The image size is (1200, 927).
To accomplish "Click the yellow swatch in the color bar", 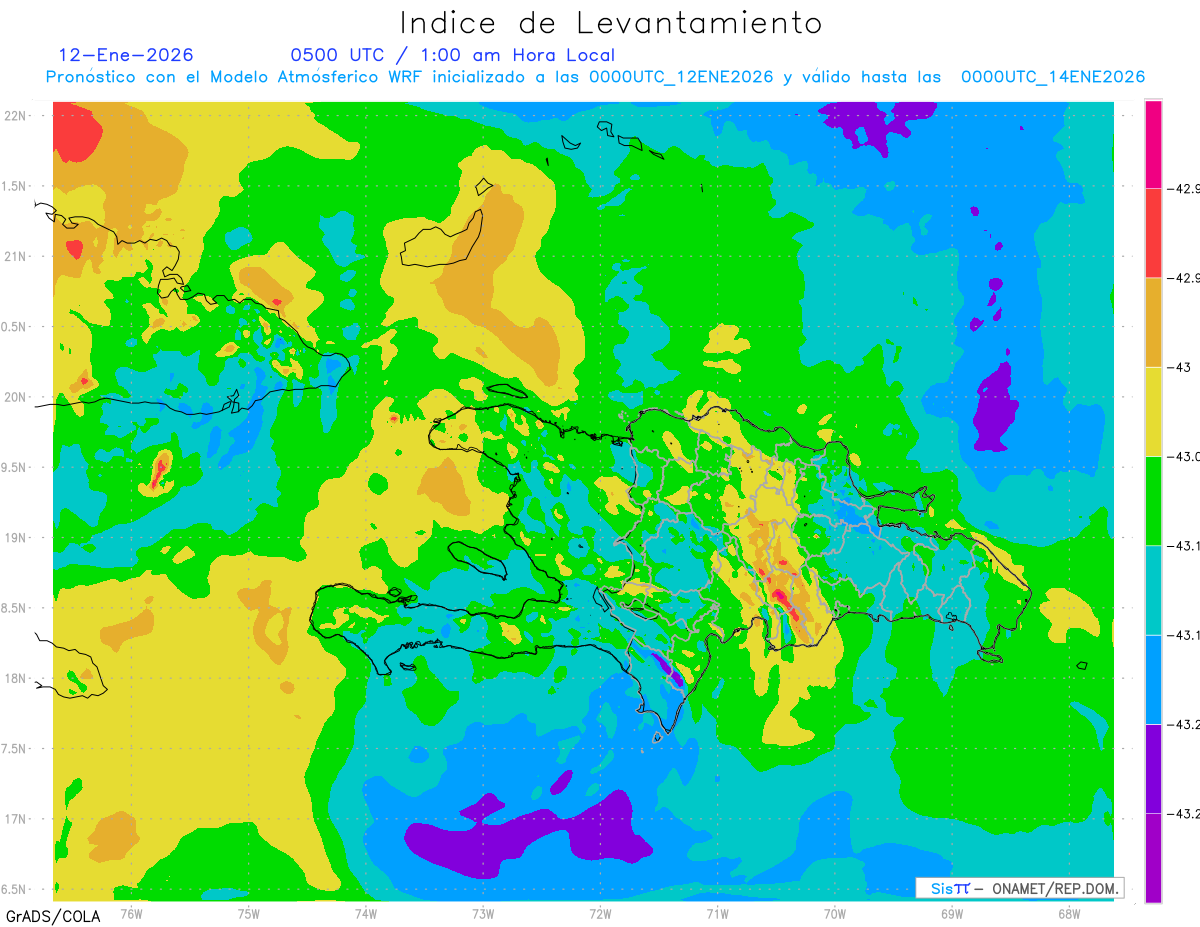I will pyautogui.click(x=1153, y=411).
